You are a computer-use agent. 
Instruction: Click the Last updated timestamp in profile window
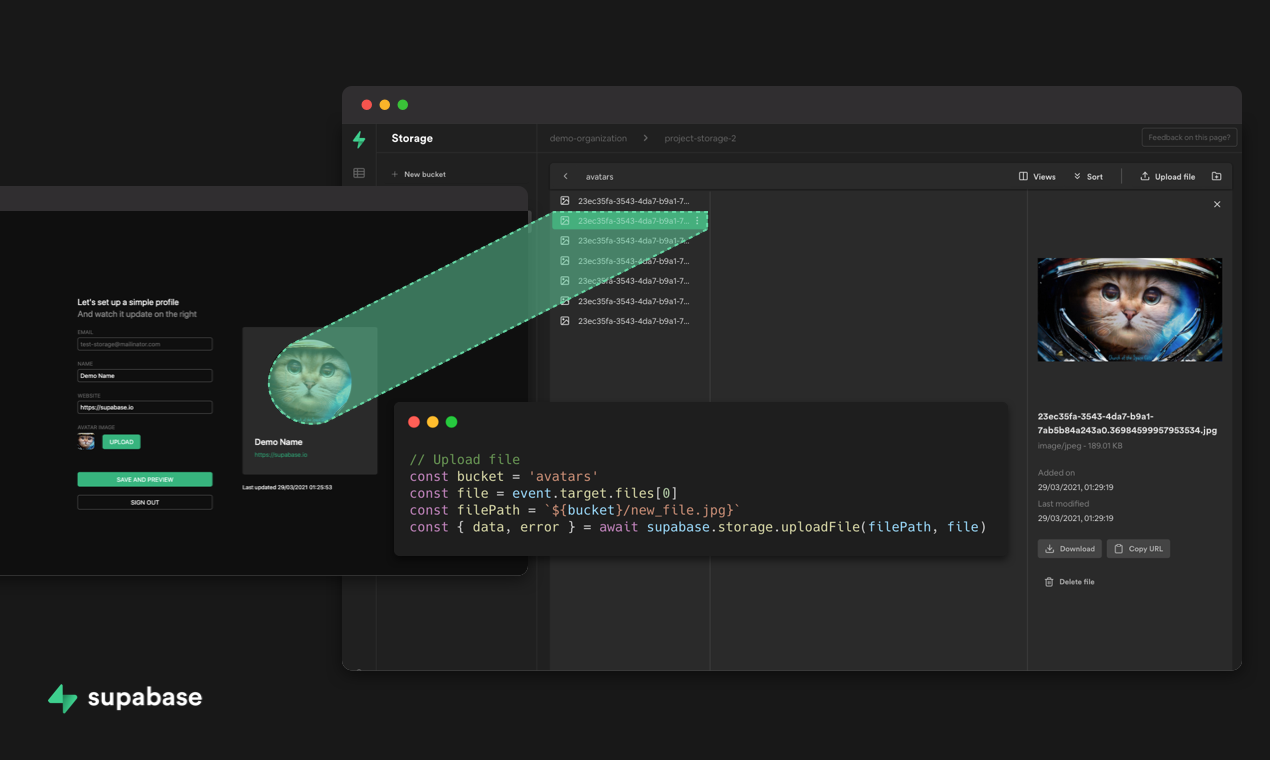[x=287, y=488]
